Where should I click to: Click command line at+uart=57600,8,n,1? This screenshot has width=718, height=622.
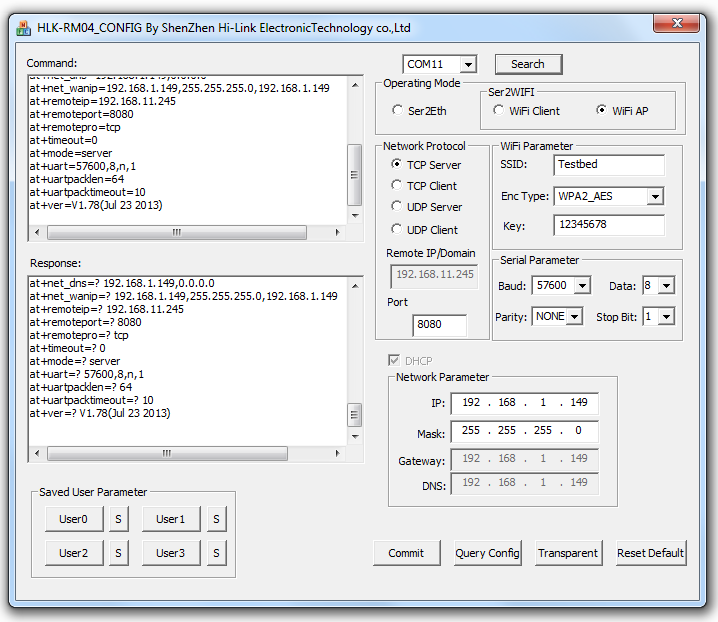(83, 166)
